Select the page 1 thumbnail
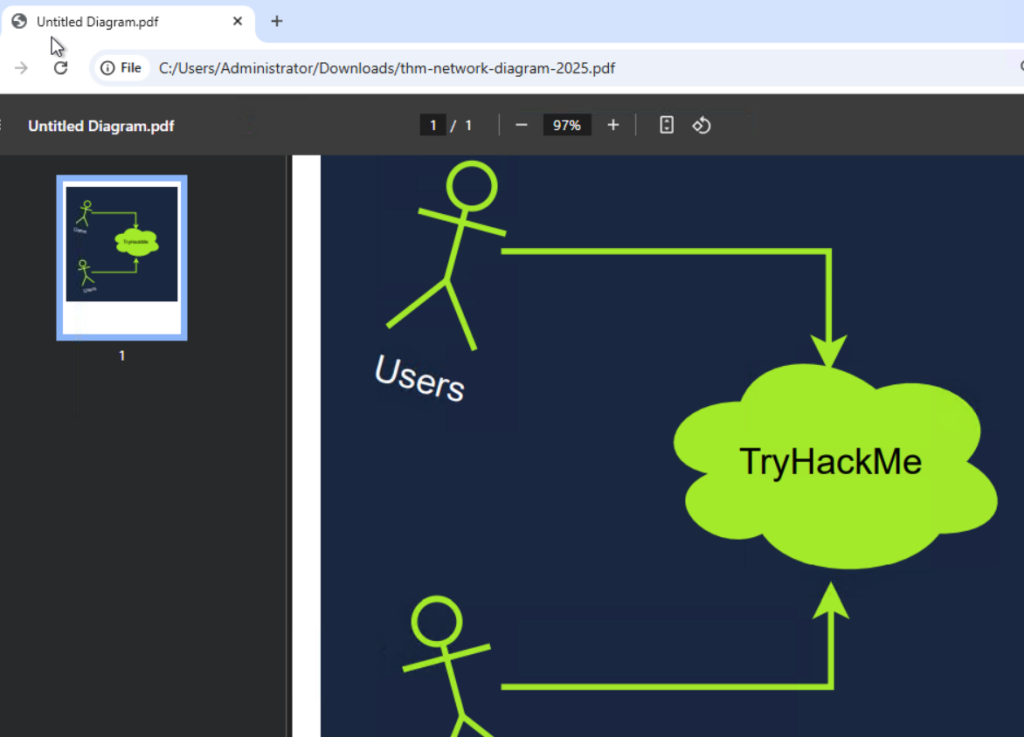Image resolution: width=1024 pixels, height=737 pixels. pyautogui.click(x=121, y=257)
